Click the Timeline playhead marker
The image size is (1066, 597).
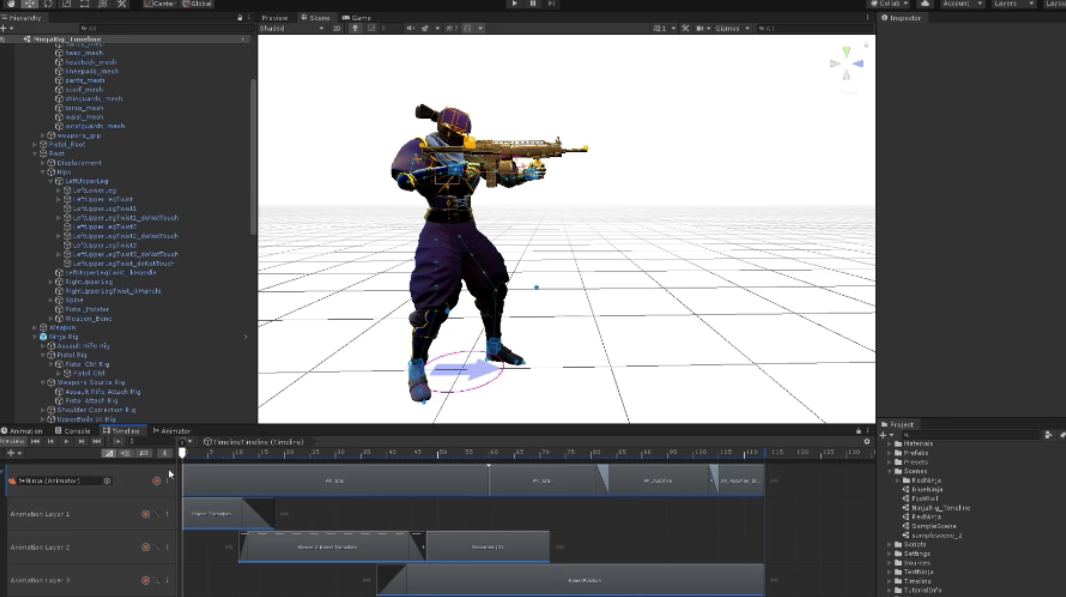[182, 453]
